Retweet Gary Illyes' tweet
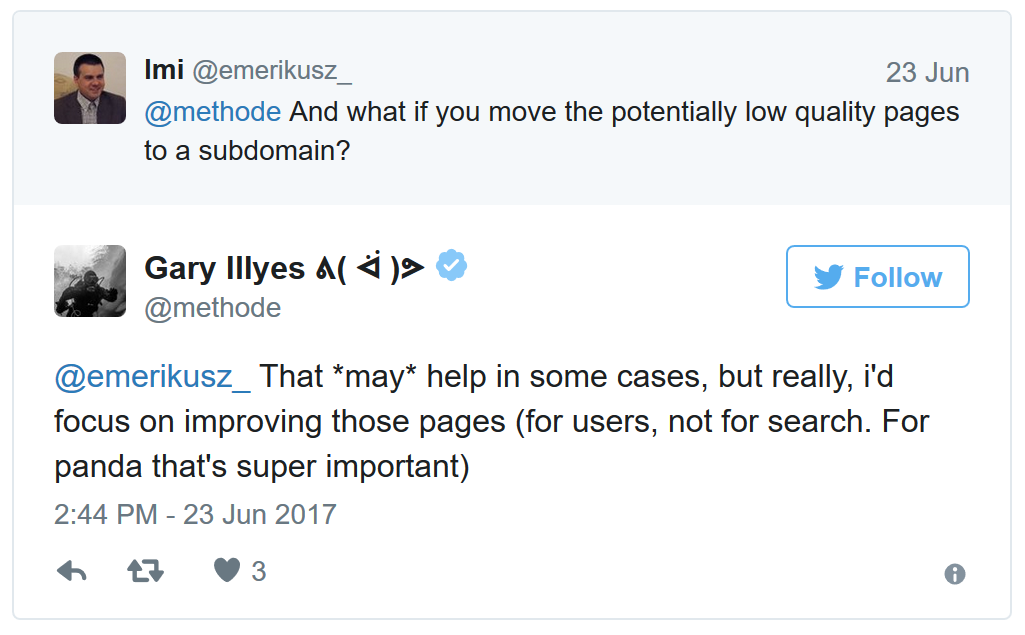 pos(145,571)
